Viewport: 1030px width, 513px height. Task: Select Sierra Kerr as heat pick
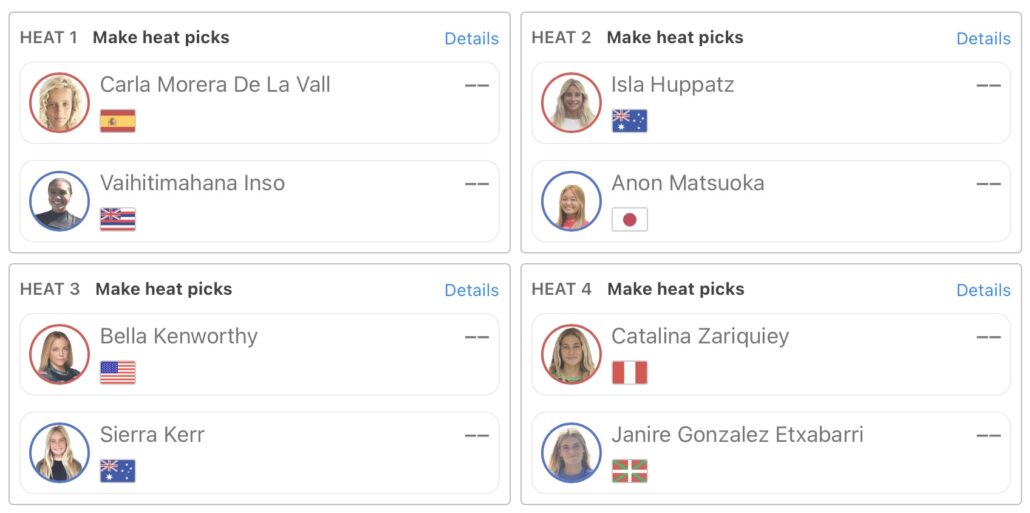click(x=152, y=435)
